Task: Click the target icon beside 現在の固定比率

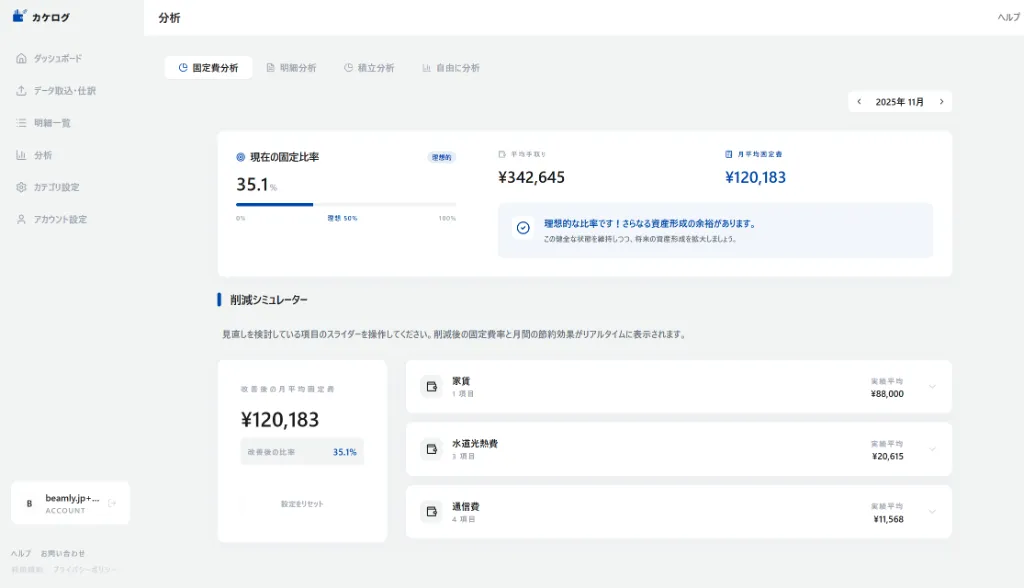Action: 240,157
